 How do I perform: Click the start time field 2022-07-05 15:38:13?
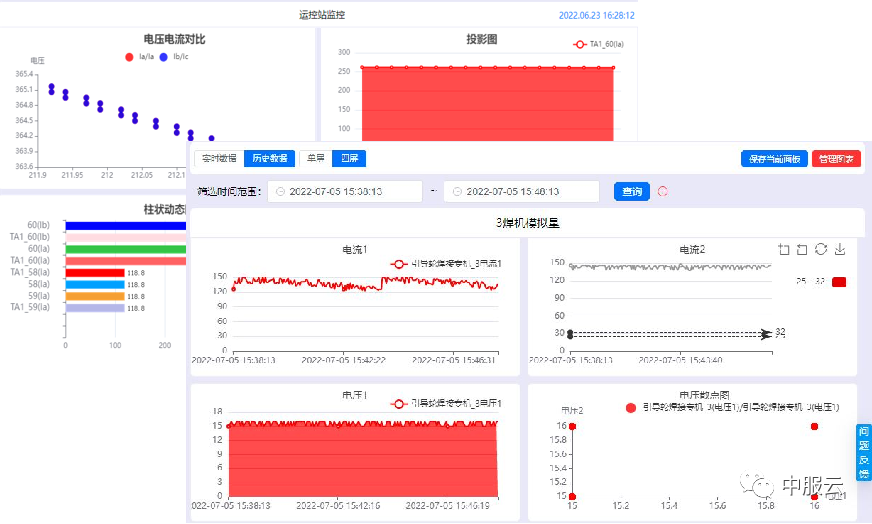345,191
